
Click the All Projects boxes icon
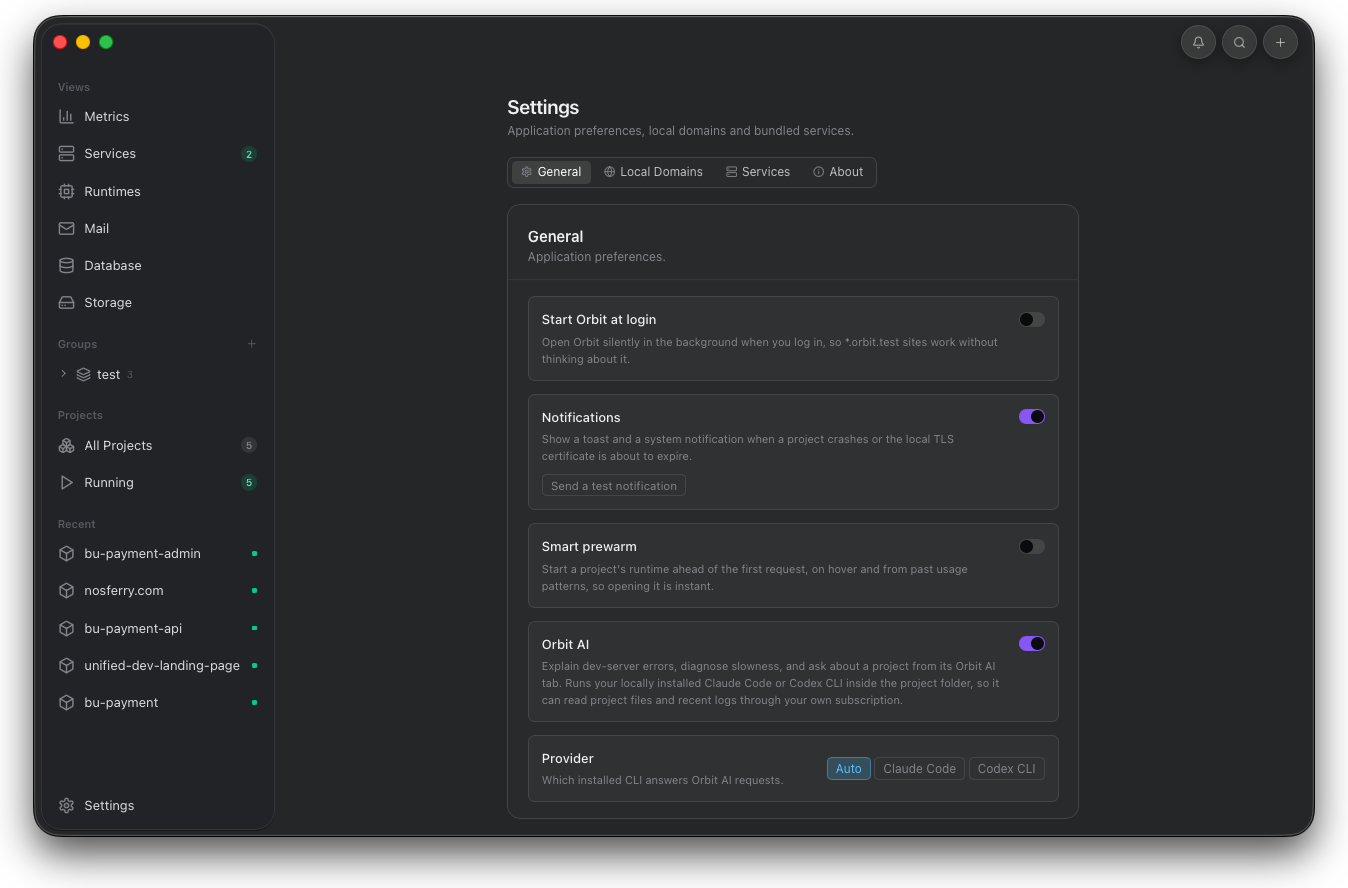pos(66,445)
